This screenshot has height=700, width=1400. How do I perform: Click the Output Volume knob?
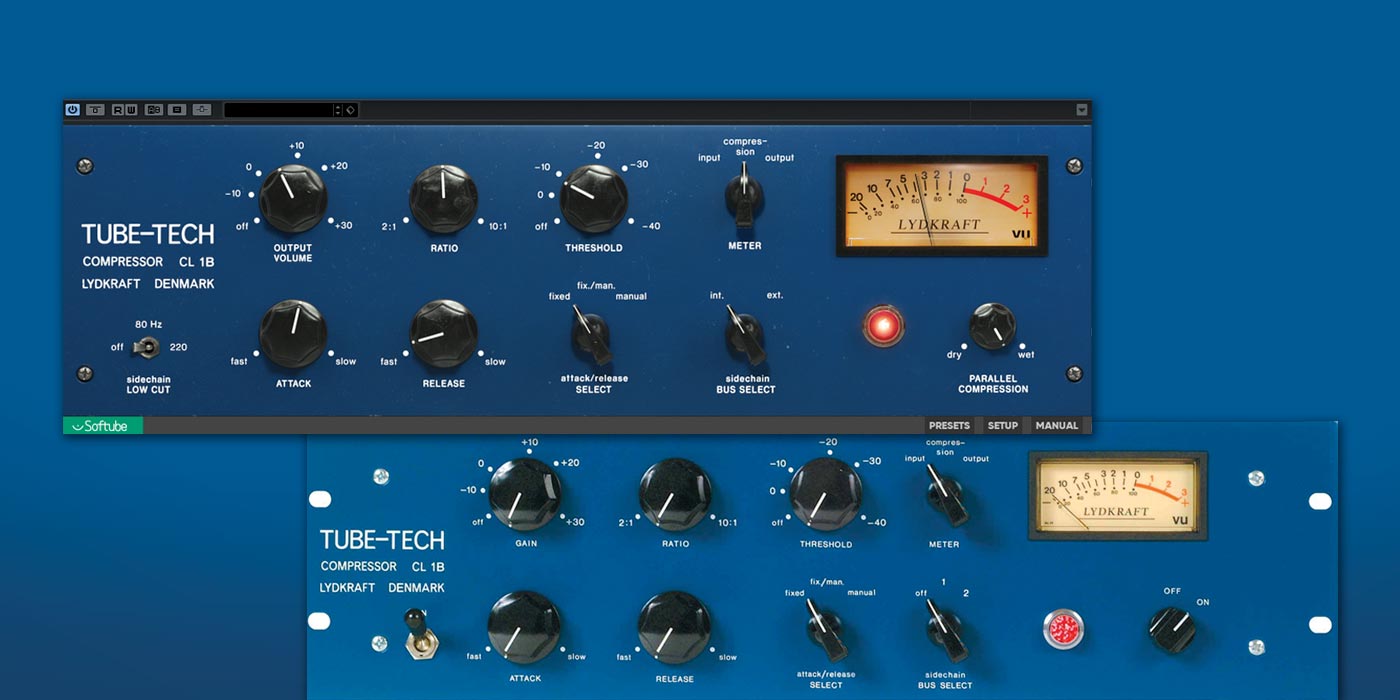pos(293,197)
